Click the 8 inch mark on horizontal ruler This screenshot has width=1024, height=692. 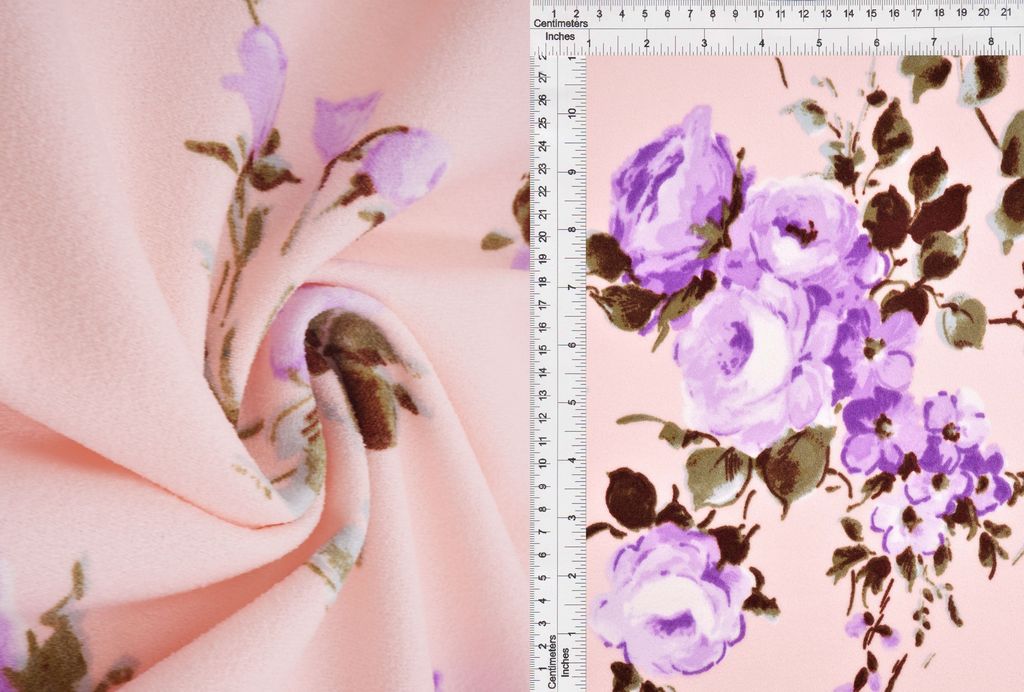991,42
